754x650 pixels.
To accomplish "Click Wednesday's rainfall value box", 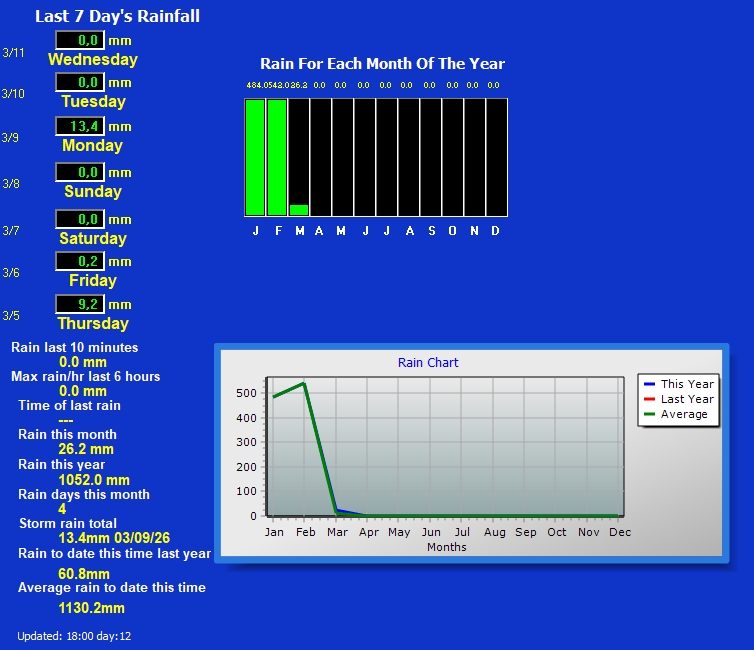I will (x=79, y=40).
